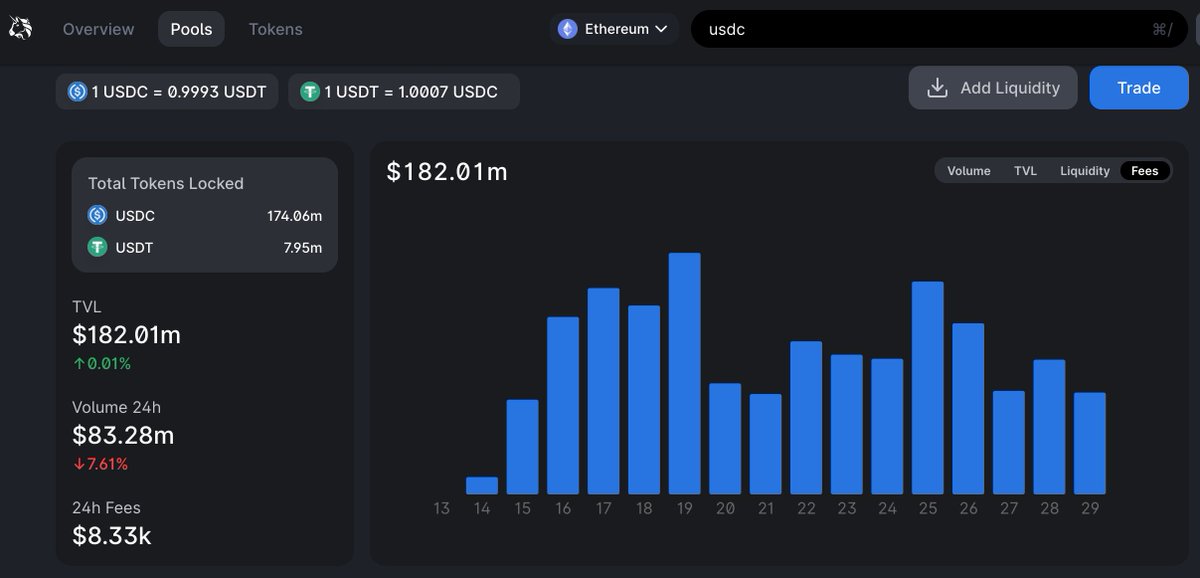Show the Volume chart
This screenshot has height=578, width=1200.
[968, 171]
